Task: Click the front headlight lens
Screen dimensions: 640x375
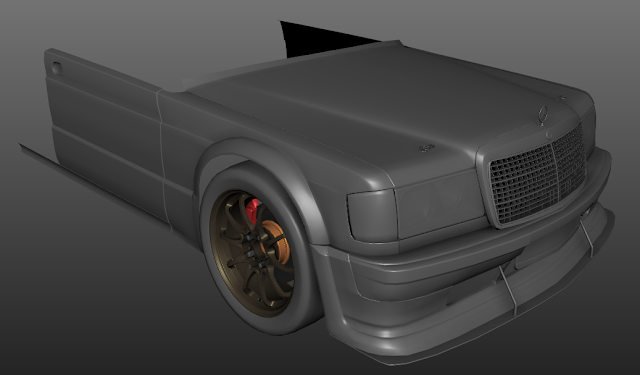Action: [440, 203]
